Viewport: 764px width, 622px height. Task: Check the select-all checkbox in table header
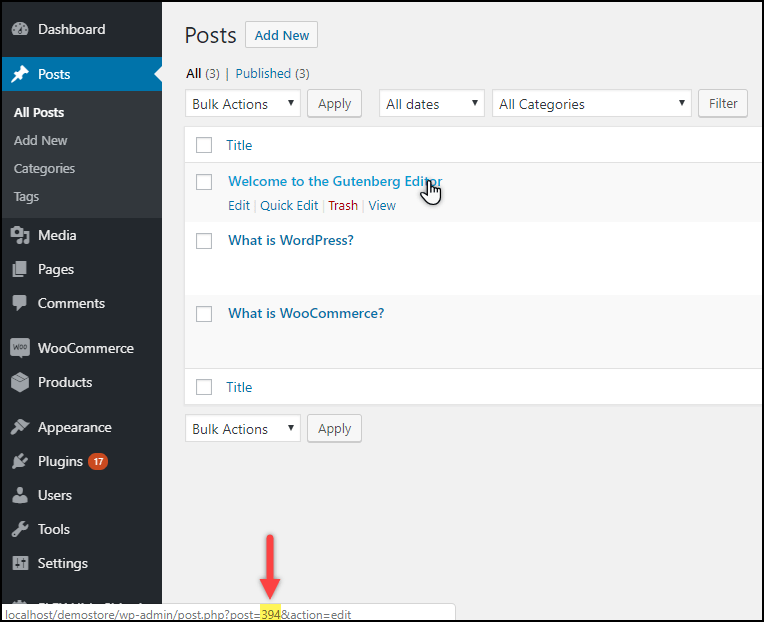point(204,145)
